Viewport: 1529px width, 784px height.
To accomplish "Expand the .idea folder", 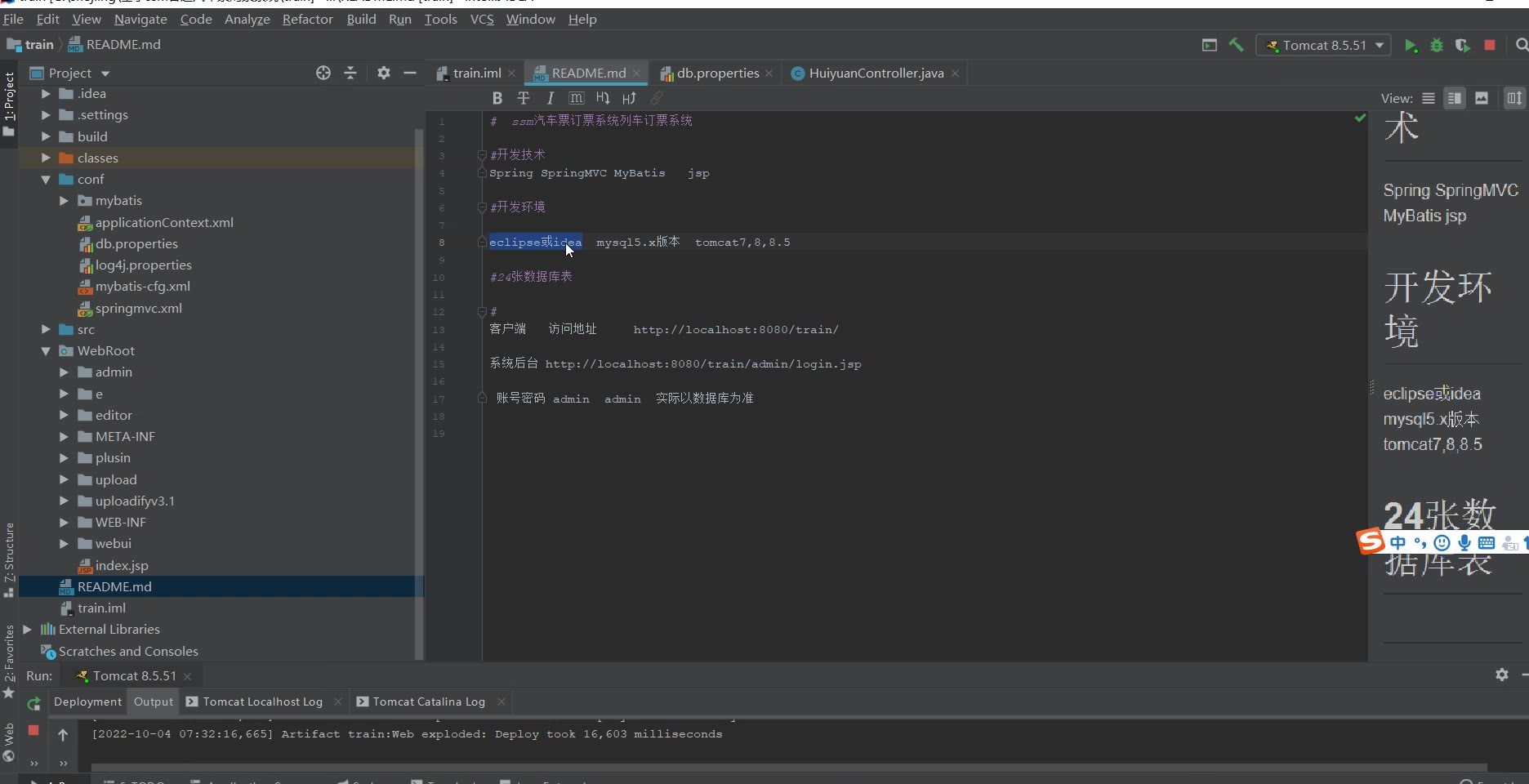I will (46, 94).
